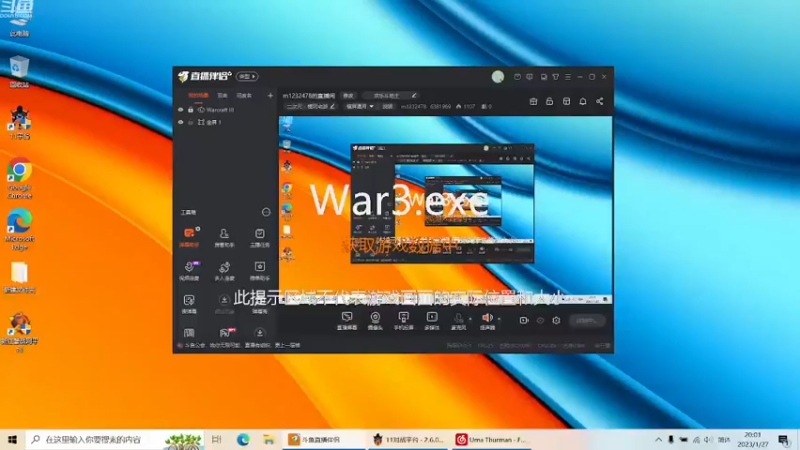
Task: Click the message icon next to the avatar
Action: tap(517, 77)
